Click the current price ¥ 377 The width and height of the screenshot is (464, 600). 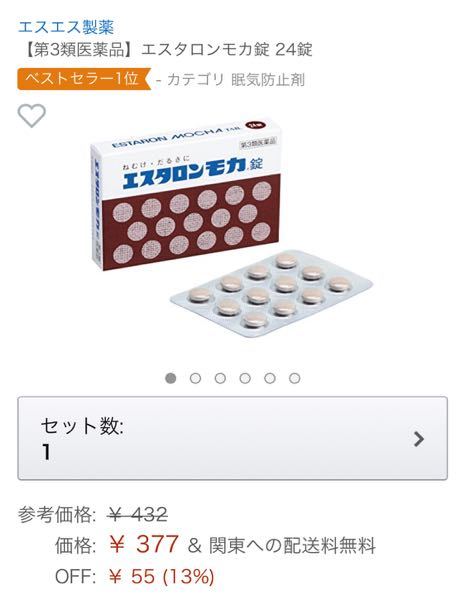click(143, 544)
